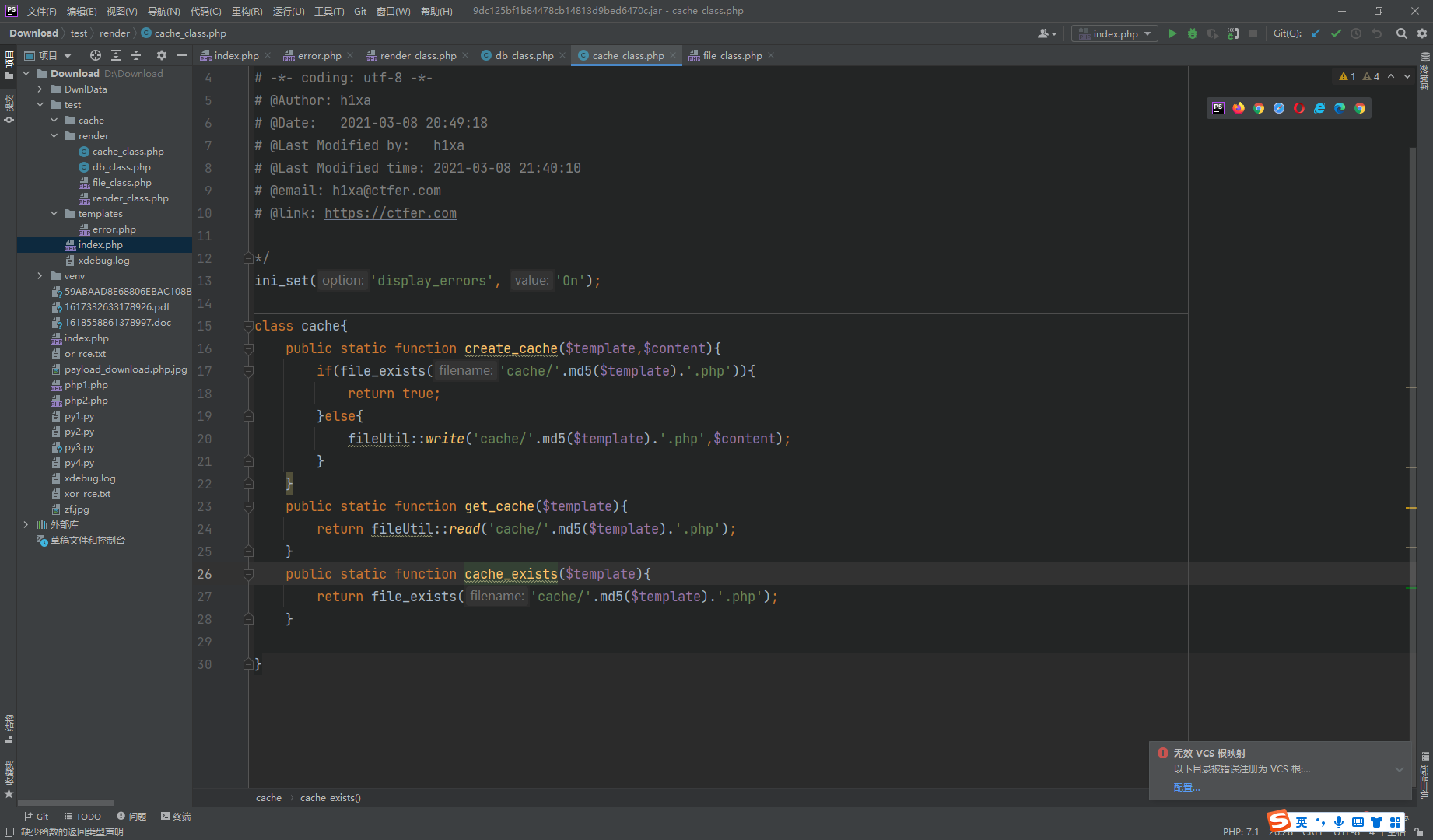Image resolution: width=1433 pixels, height=840 pixels.
Task: Go to previous highlighted error arrow
Action: click(1391, 76)
